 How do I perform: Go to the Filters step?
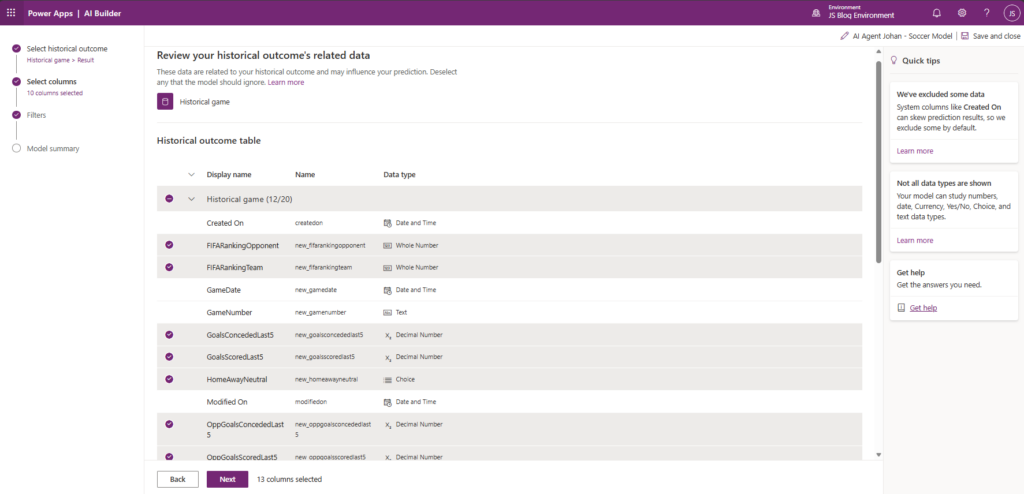tap(36, 115)
